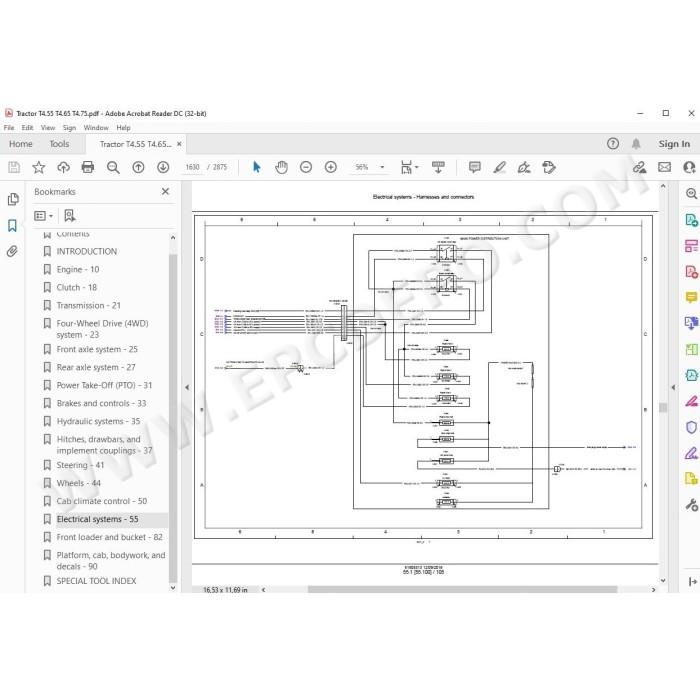This screenshot has height=700, width=700.
Task: Switch to the Tools tab
Action: tap(59, 144)
